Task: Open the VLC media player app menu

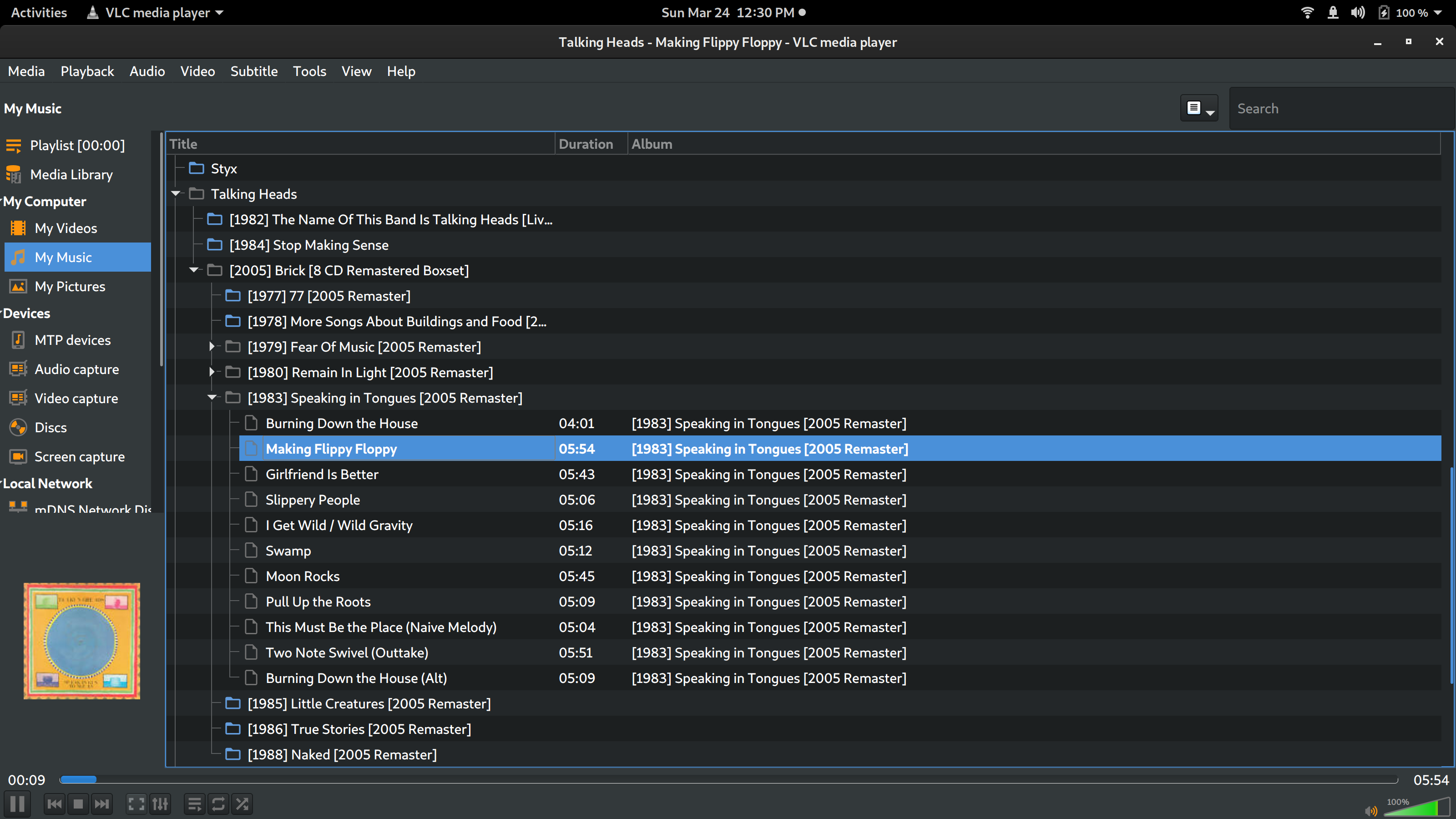Action: tap(156, 12)
